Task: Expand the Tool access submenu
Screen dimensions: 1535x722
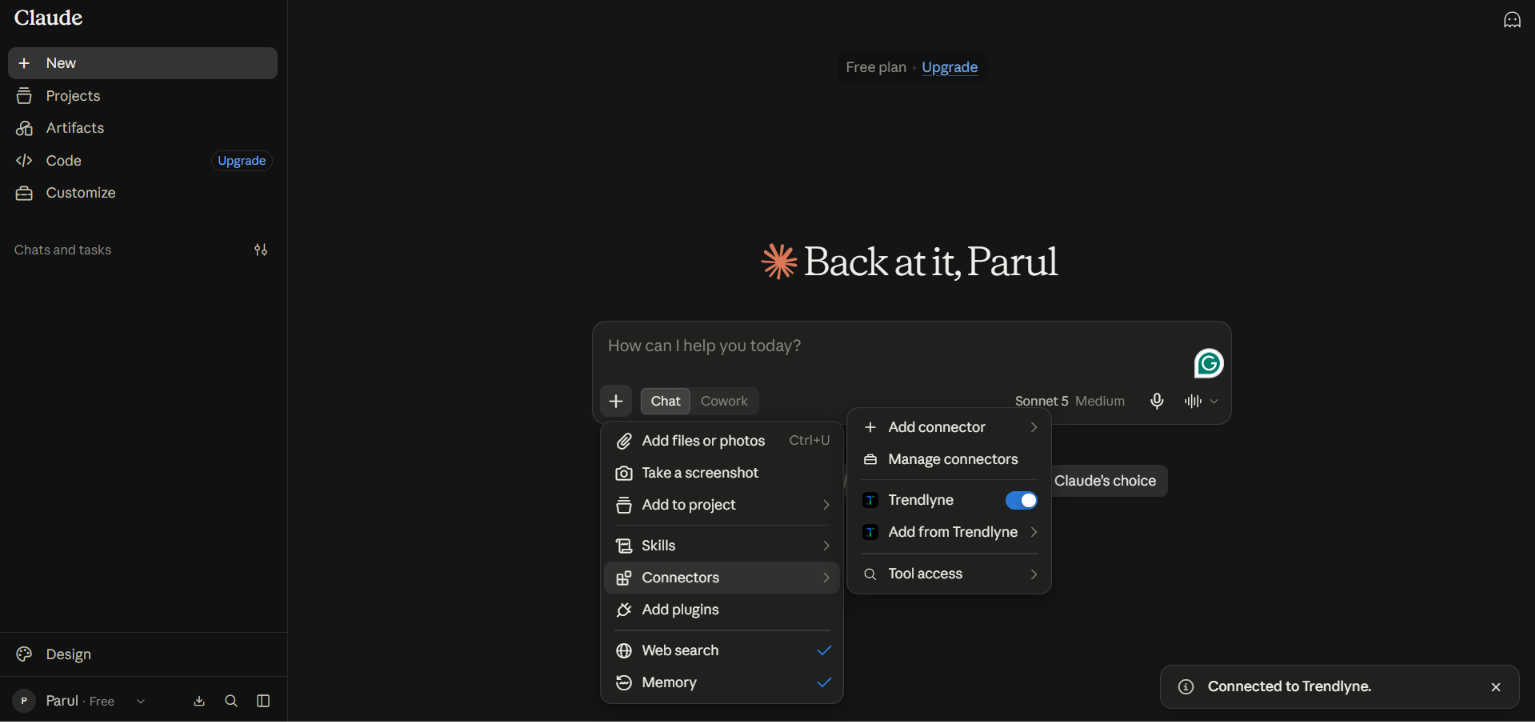Action: (x=949, y=574)
